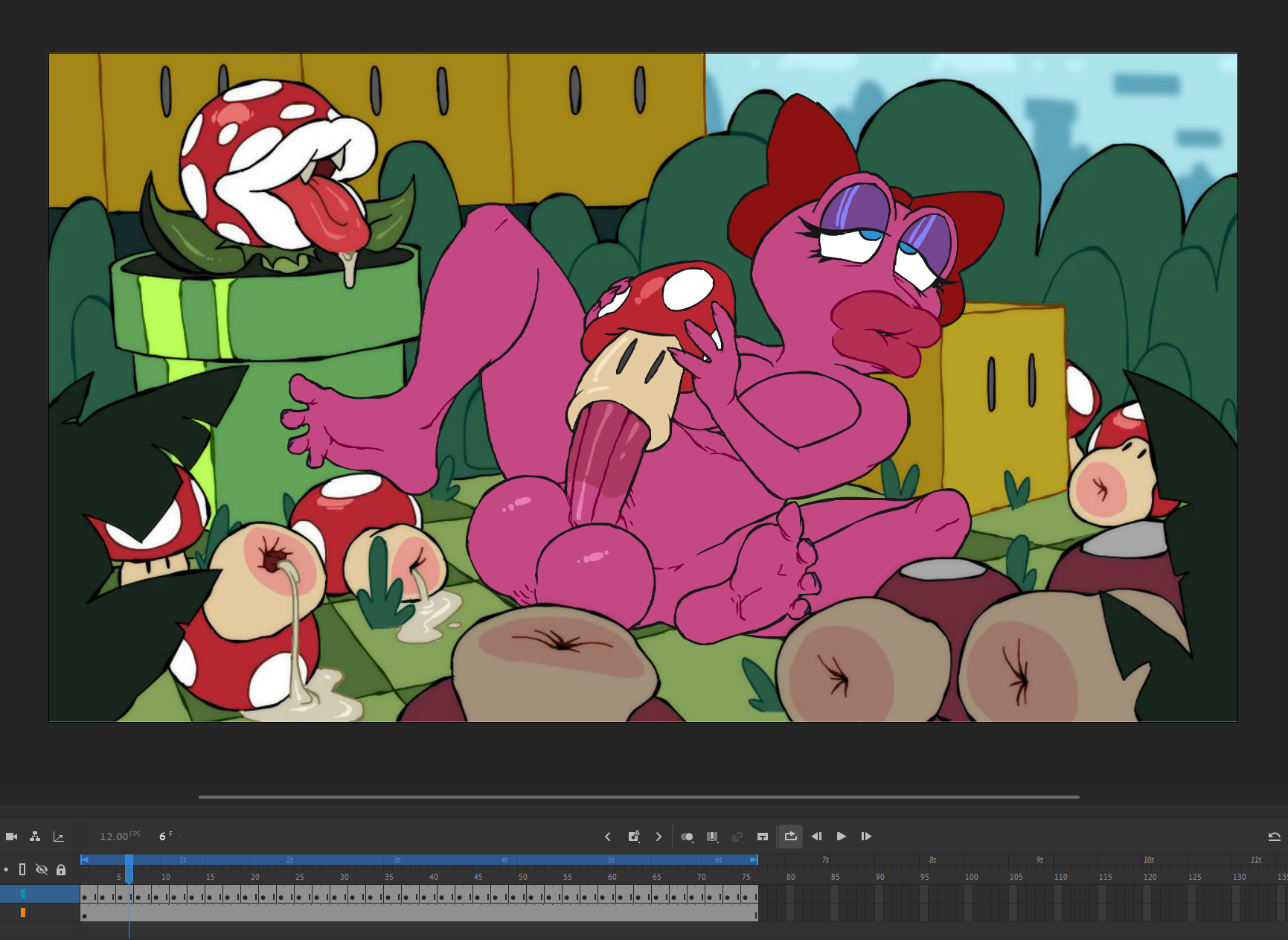Image resolution: width=1288 pixels, height=940 pixels.
Task: Lock all layers with the padlock icon
Action: [x=61, y=869]
